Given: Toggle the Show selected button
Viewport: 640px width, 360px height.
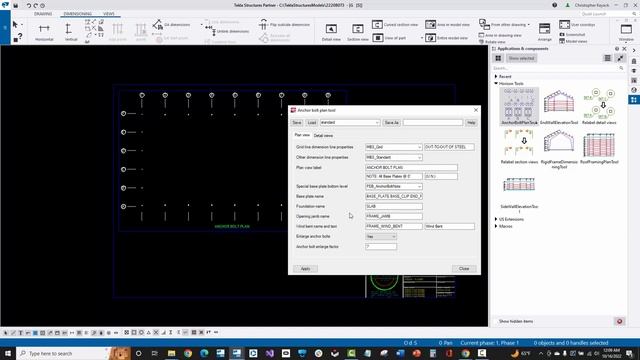Looking at the screenshot, I should [x=521, y=58].
